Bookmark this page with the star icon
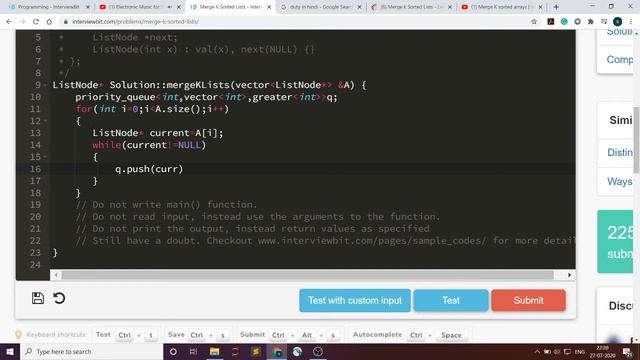 tap(534, 22)
